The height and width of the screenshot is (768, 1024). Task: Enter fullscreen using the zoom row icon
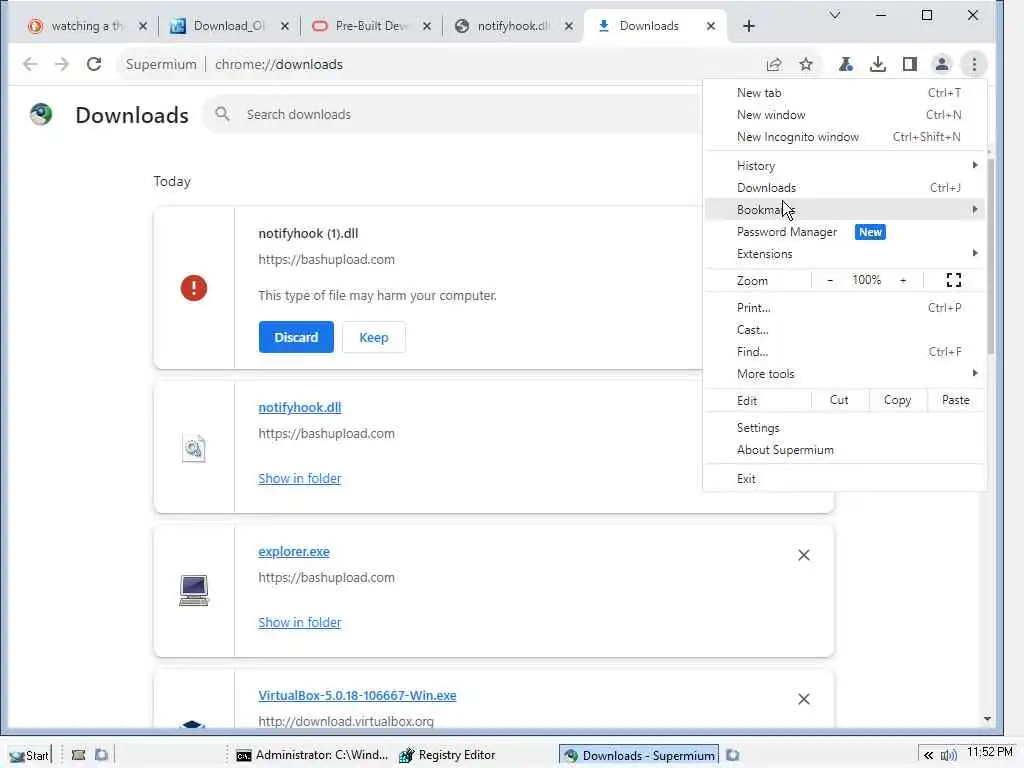click(953, 280)
